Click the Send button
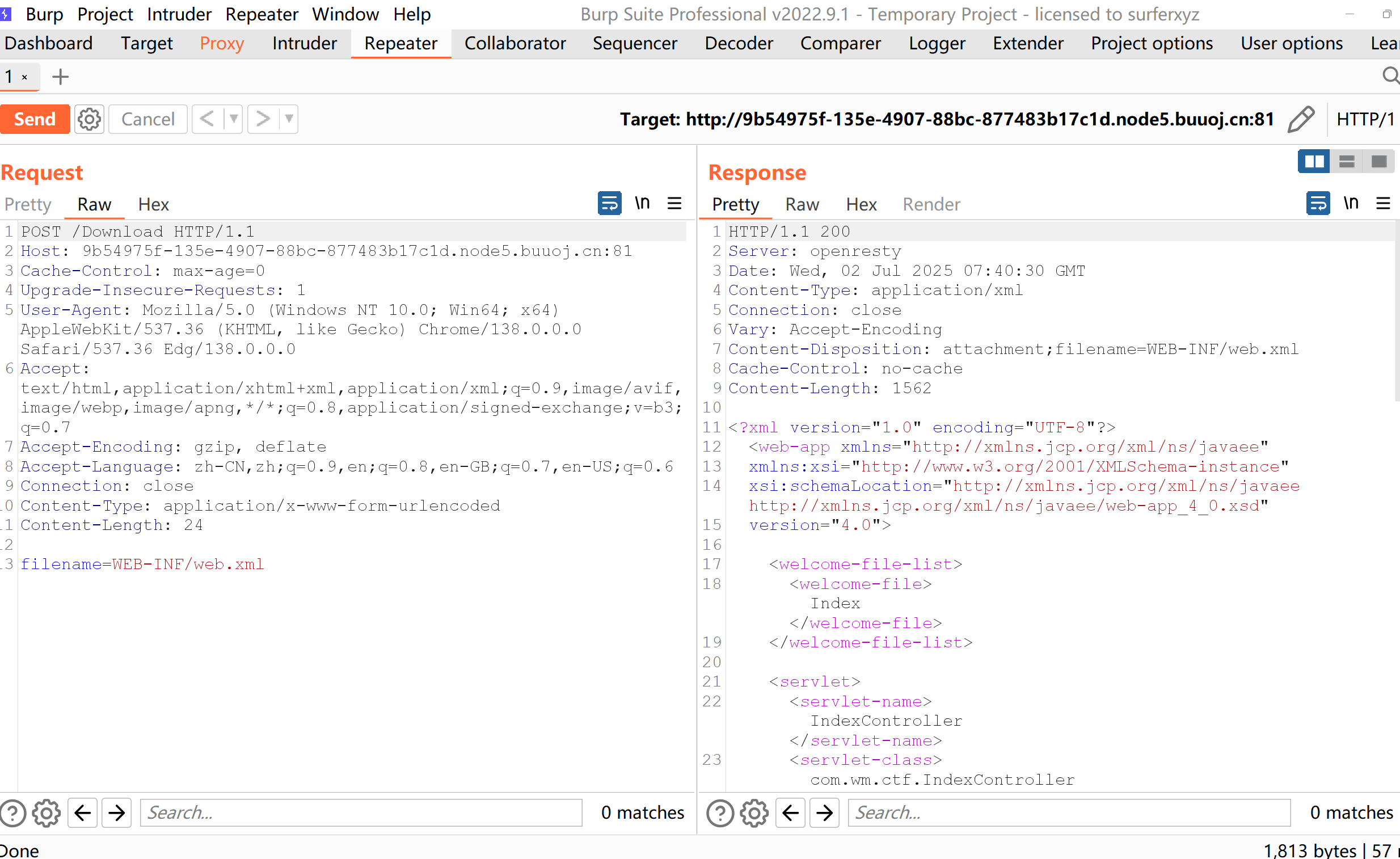Screen dimensions: 1400x859 (35, 119)
